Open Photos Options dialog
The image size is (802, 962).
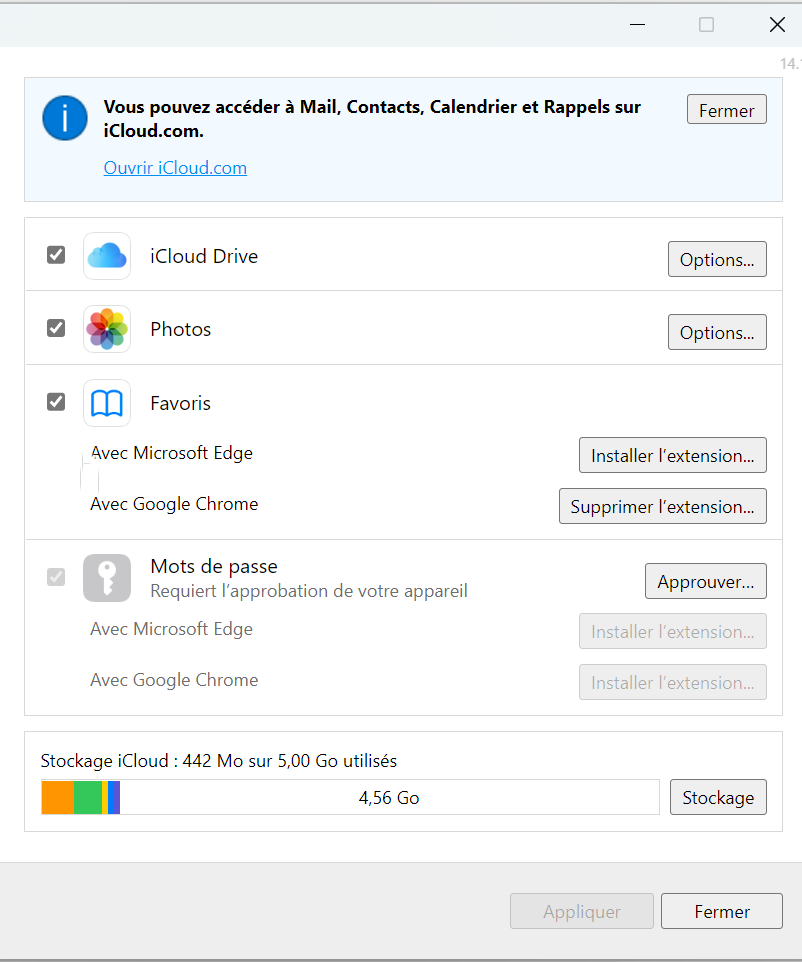point(717,332)
